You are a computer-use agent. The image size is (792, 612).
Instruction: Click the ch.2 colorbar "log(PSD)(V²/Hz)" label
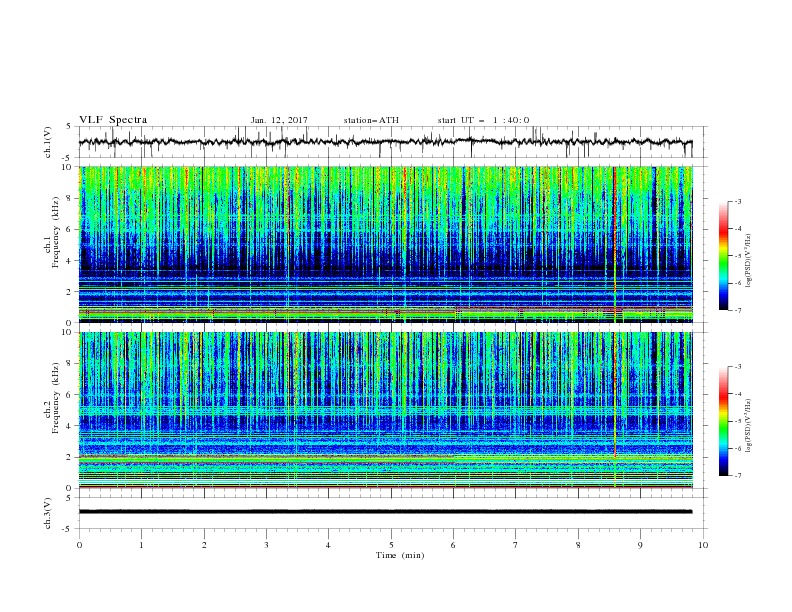749,425
